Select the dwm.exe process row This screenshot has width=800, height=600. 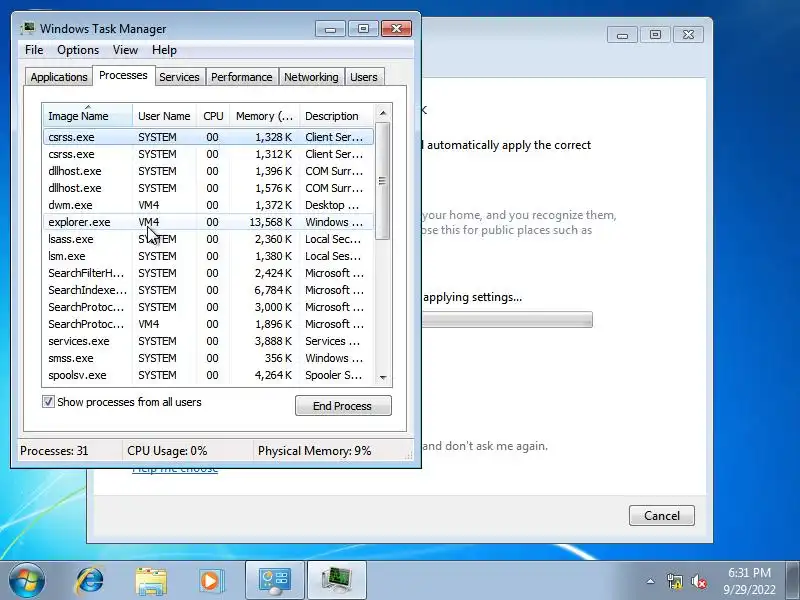pyautogui.click(x=208, y=205)
